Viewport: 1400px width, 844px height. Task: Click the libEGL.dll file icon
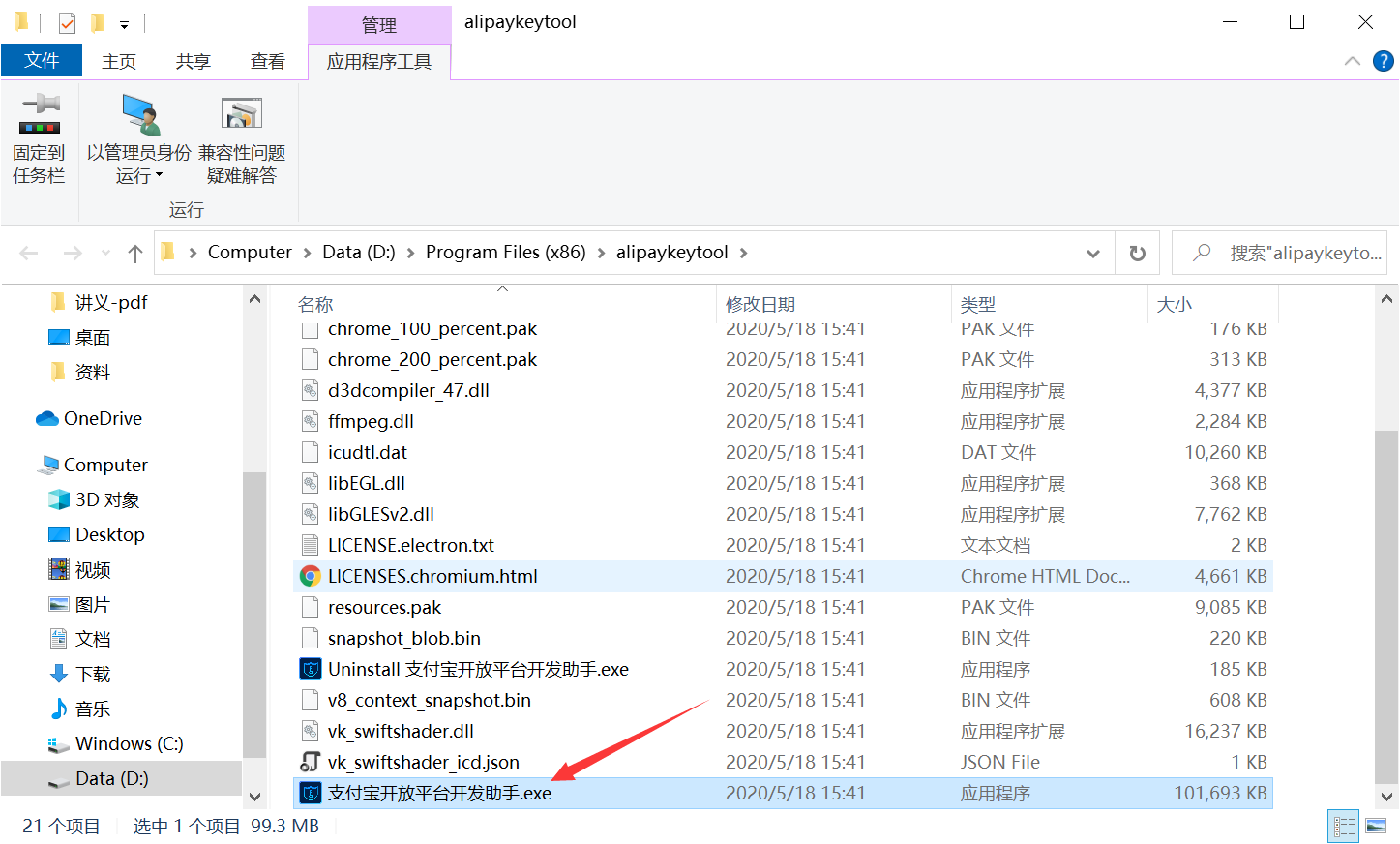310,484
